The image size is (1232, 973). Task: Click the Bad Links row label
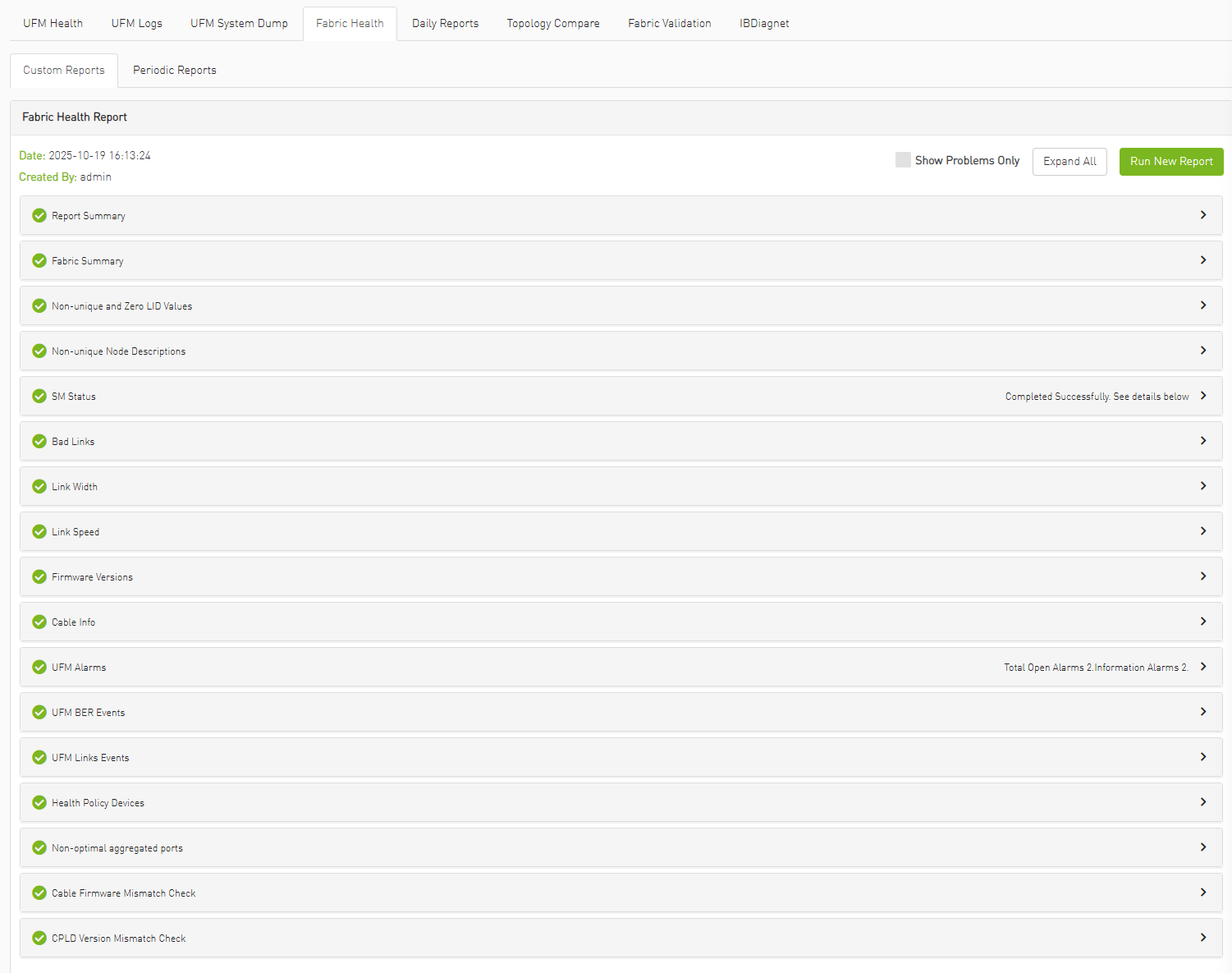click(73, 442)
